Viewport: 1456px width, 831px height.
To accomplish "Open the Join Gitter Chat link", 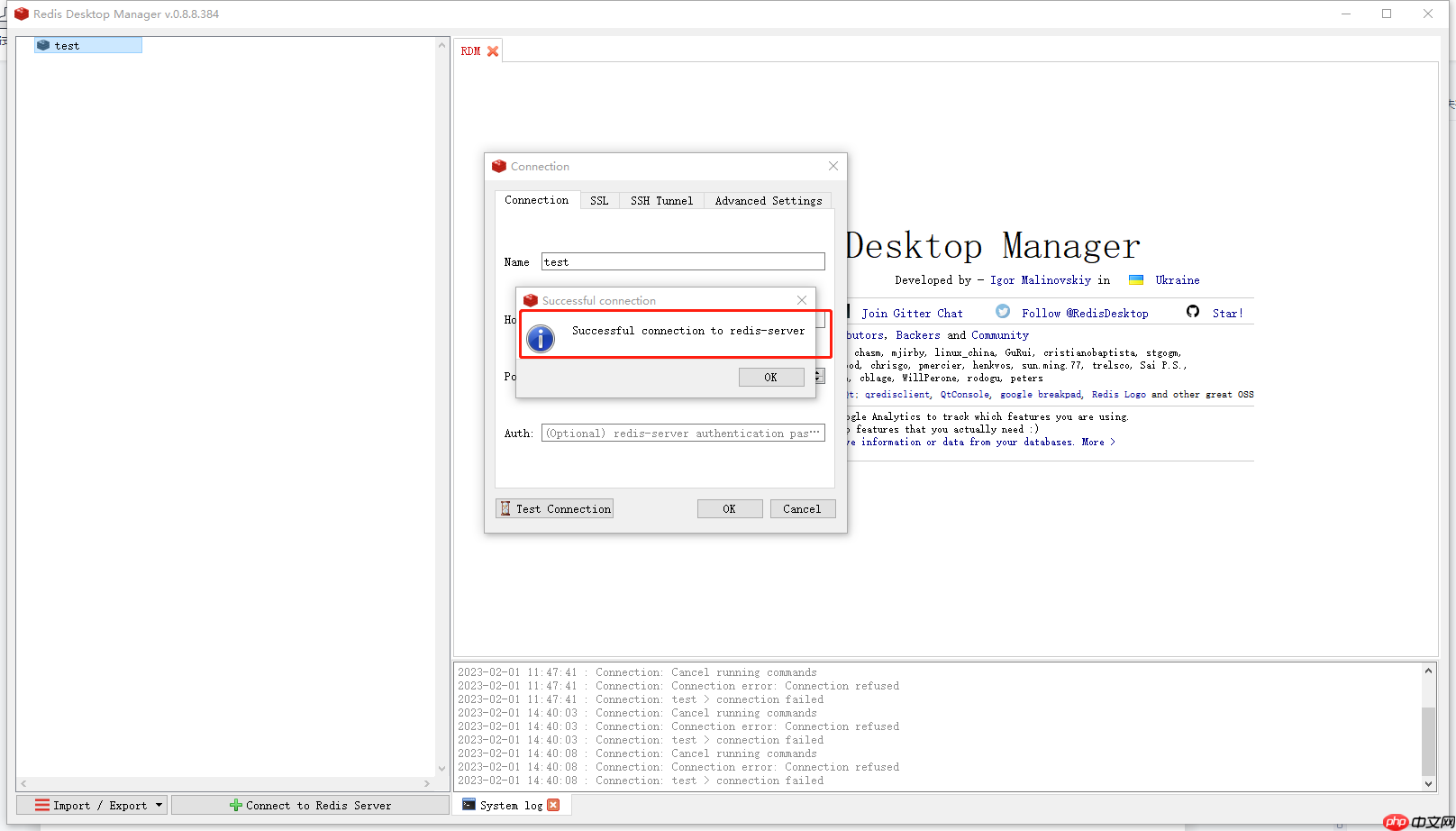I will [912, 313].
